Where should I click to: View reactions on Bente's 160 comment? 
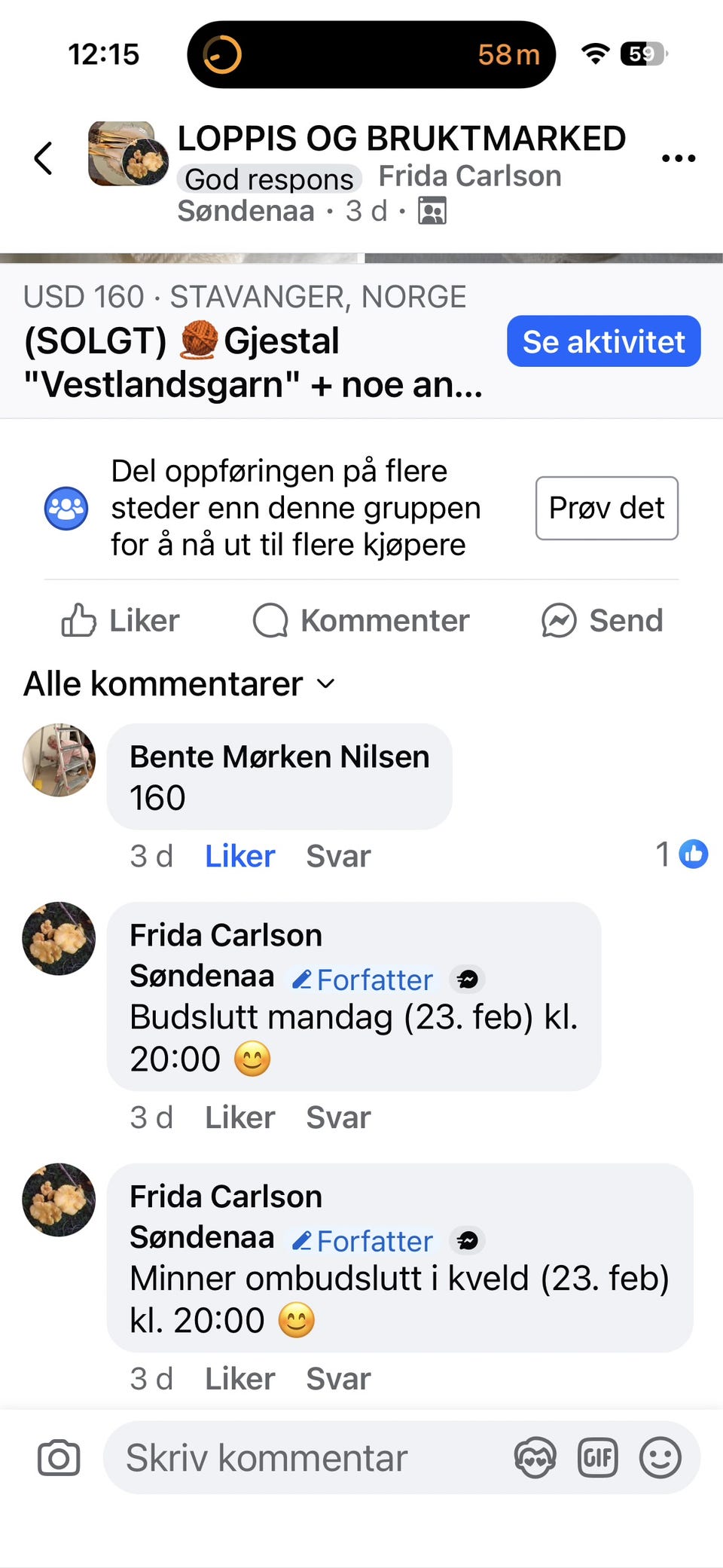pos(682,854)
